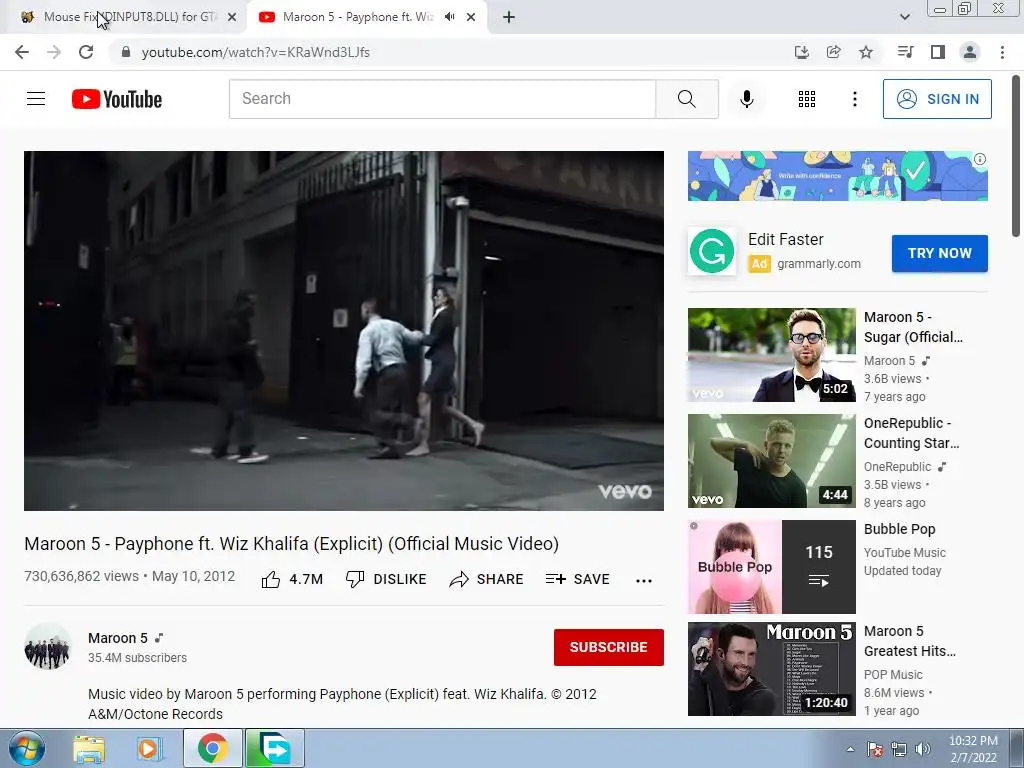Go to YouTube home via logo
1024x768 pixels.
point(117,99)
